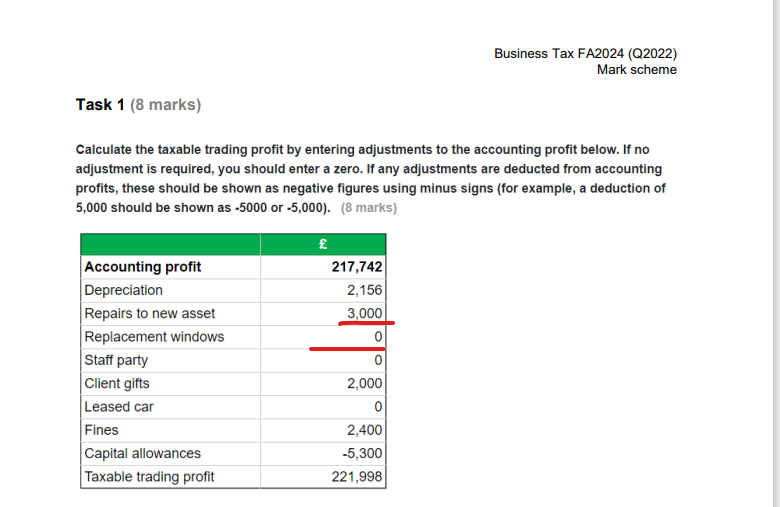Select the 'Business Tax FA2024 (Q2022)' header text
780x507 pixels.
[585, 54]
